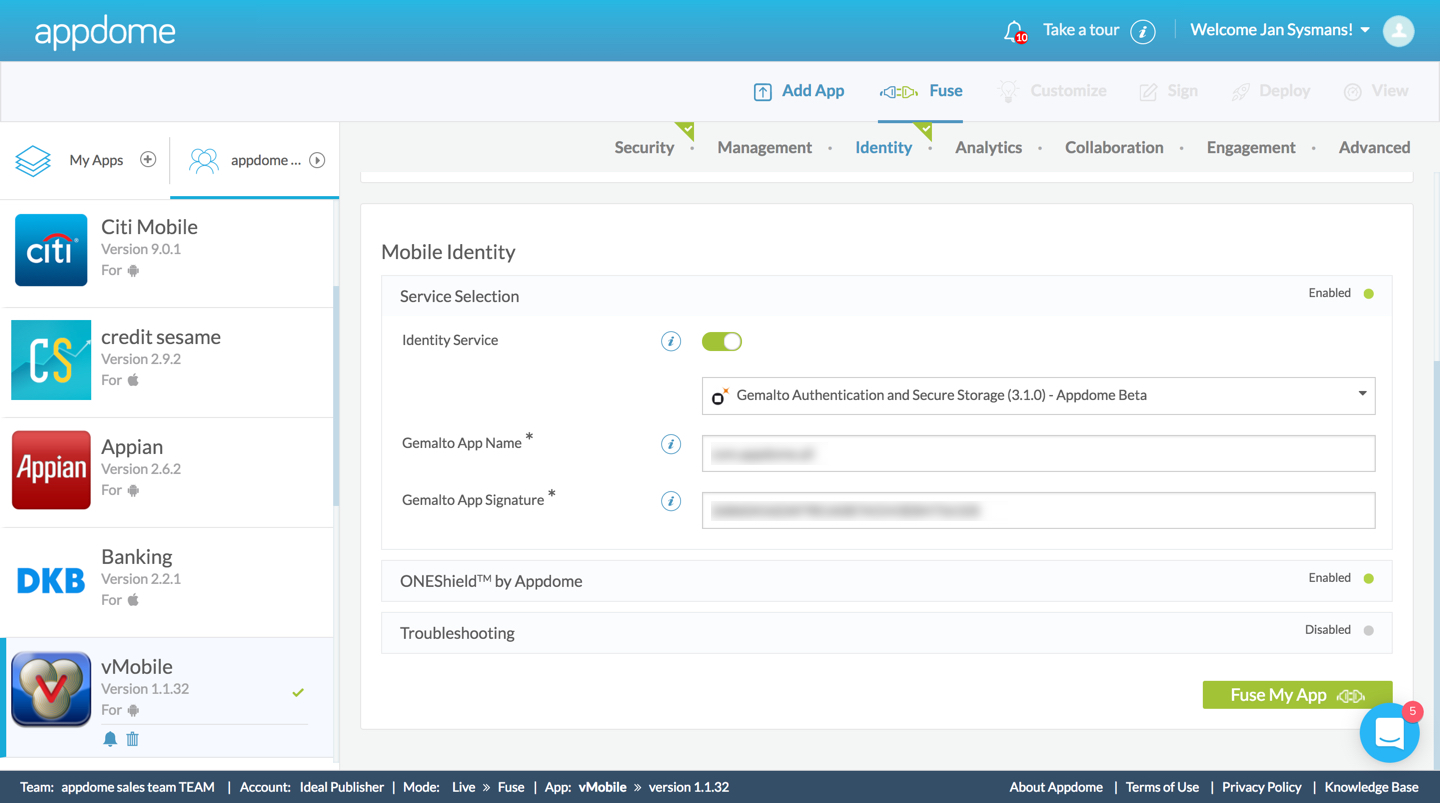
Task: Open the Knowledge Base link
Action: (1371, 787)
